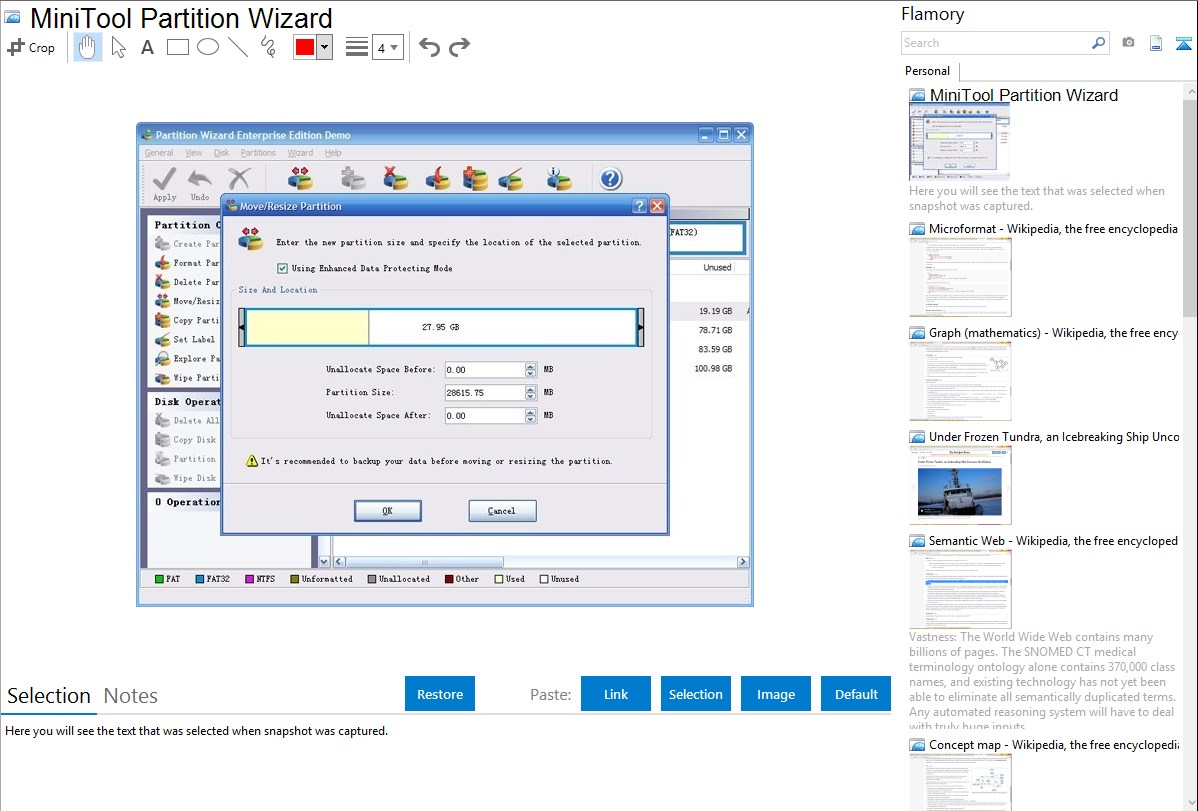
Task: Select the Crop tool in Flamory toolbar
Action: click(31, 47)
